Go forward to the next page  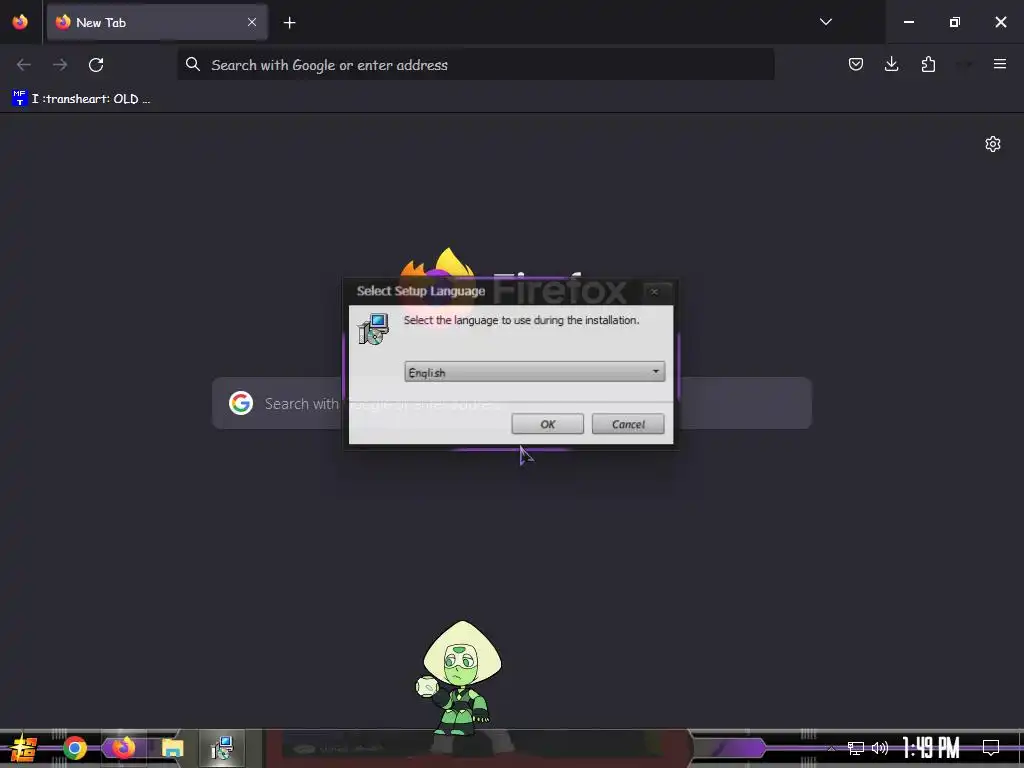point(60,65)
